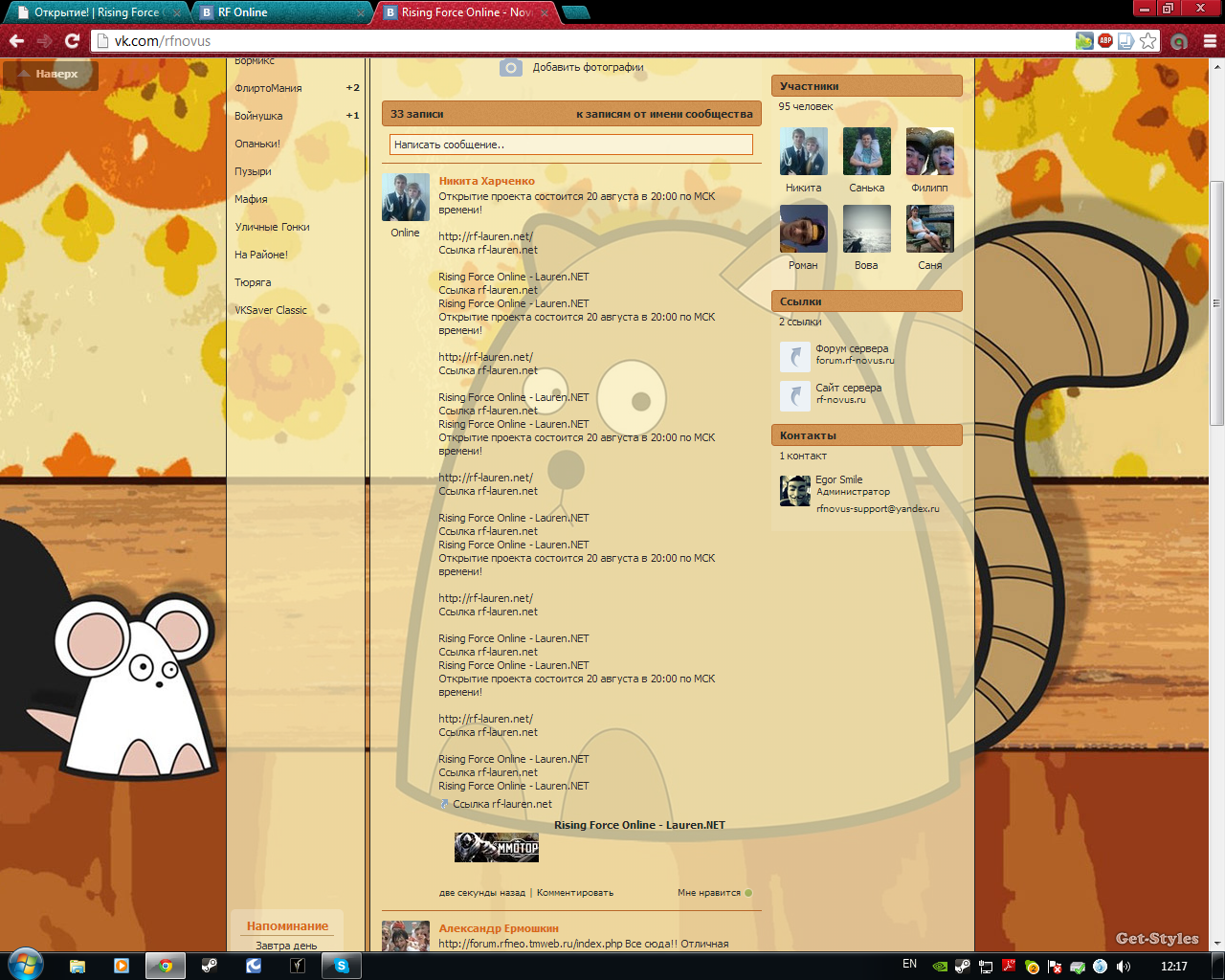The height and width of the screenshot is (980, 1225).
Task: Click the gray extension icon with green dot
Action: click(1179, 41)
